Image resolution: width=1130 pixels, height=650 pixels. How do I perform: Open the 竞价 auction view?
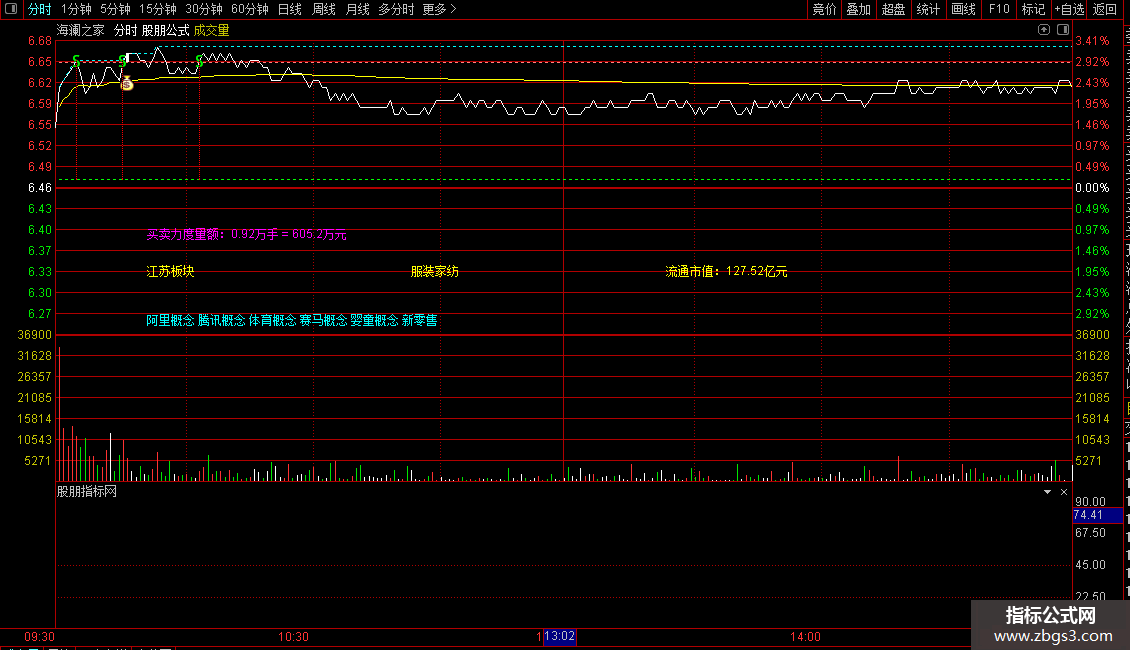(824, 9)
